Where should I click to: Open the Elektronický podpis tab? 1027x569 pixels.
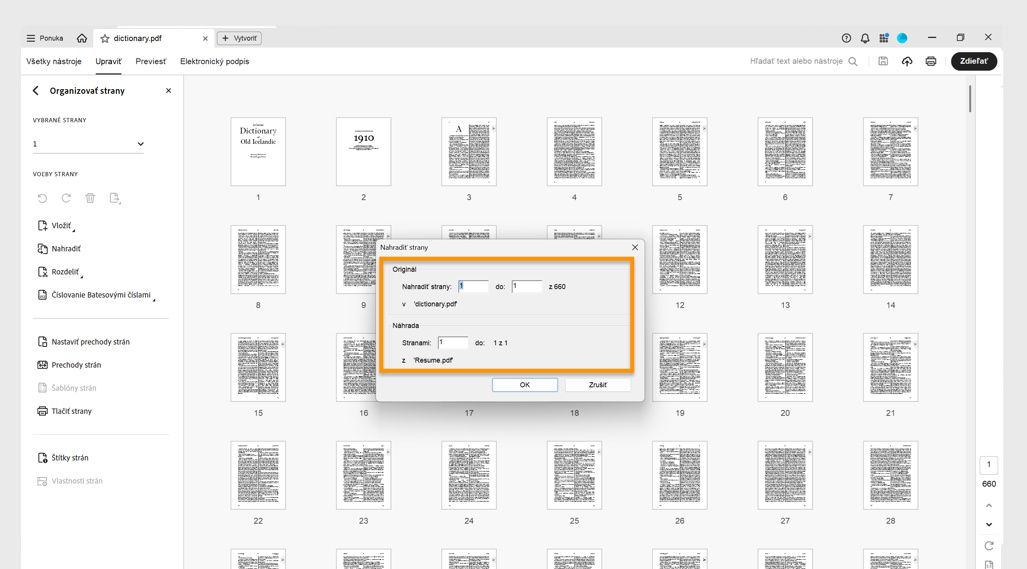[214, 61]
